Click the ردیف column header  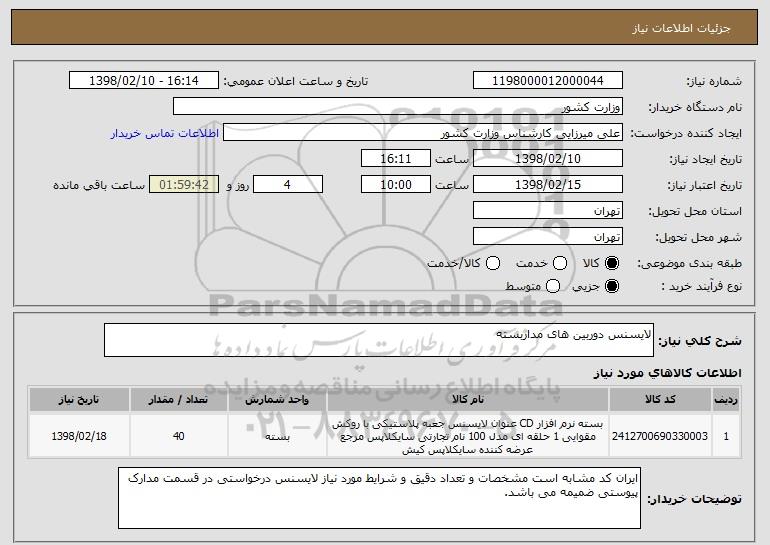click(x=726, y=400)
